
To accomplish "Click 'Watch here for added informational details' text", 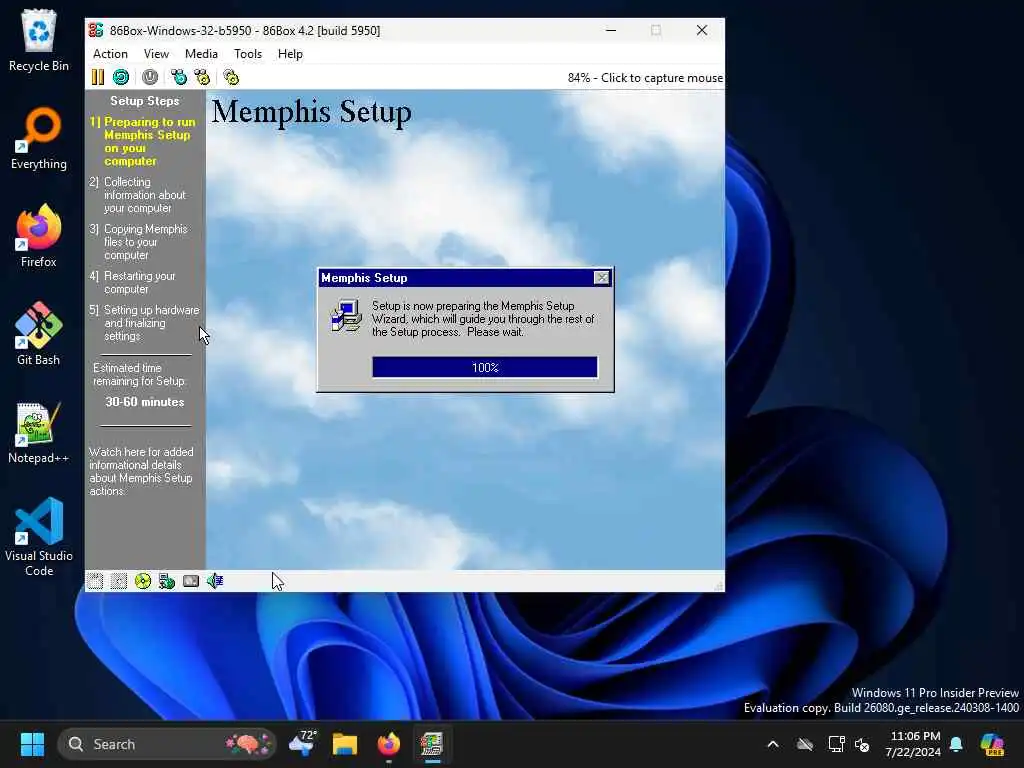I will tap(141, 471).
